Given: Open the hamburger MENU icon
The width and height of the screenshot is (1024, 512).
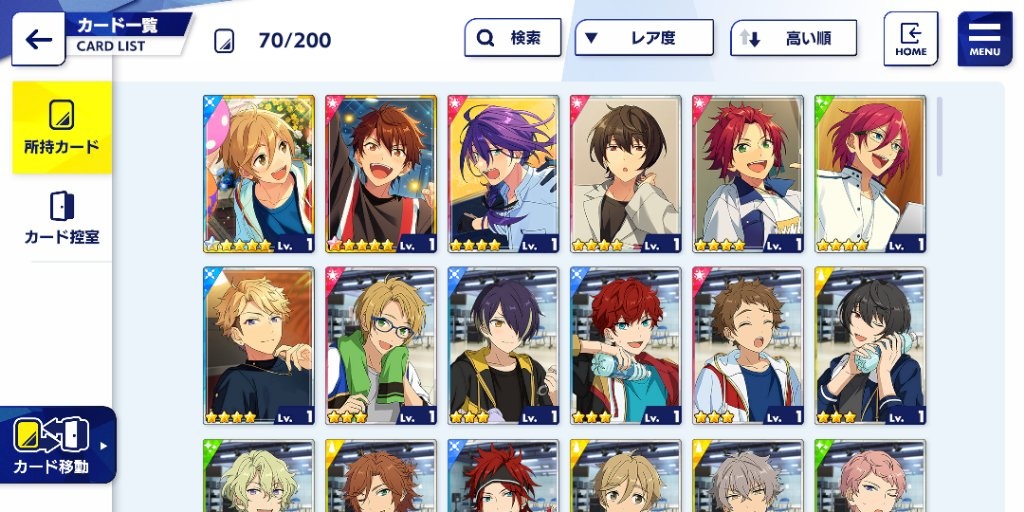Looking at the screenshot, I should (984, 39).
